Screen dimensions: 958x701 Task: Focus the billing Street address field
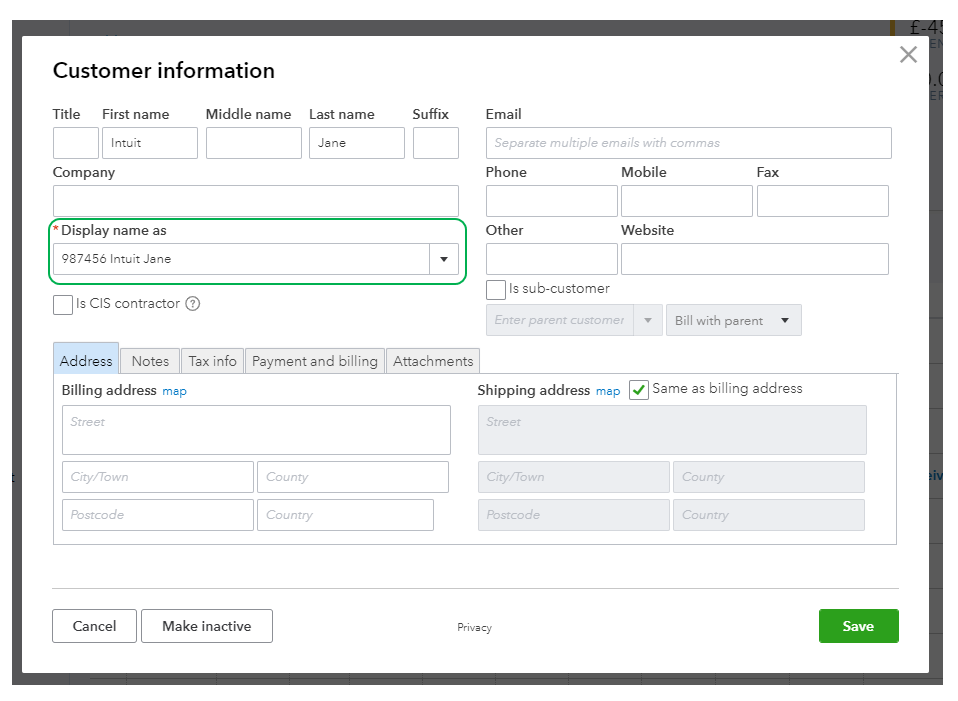click(x=256, y=430)
